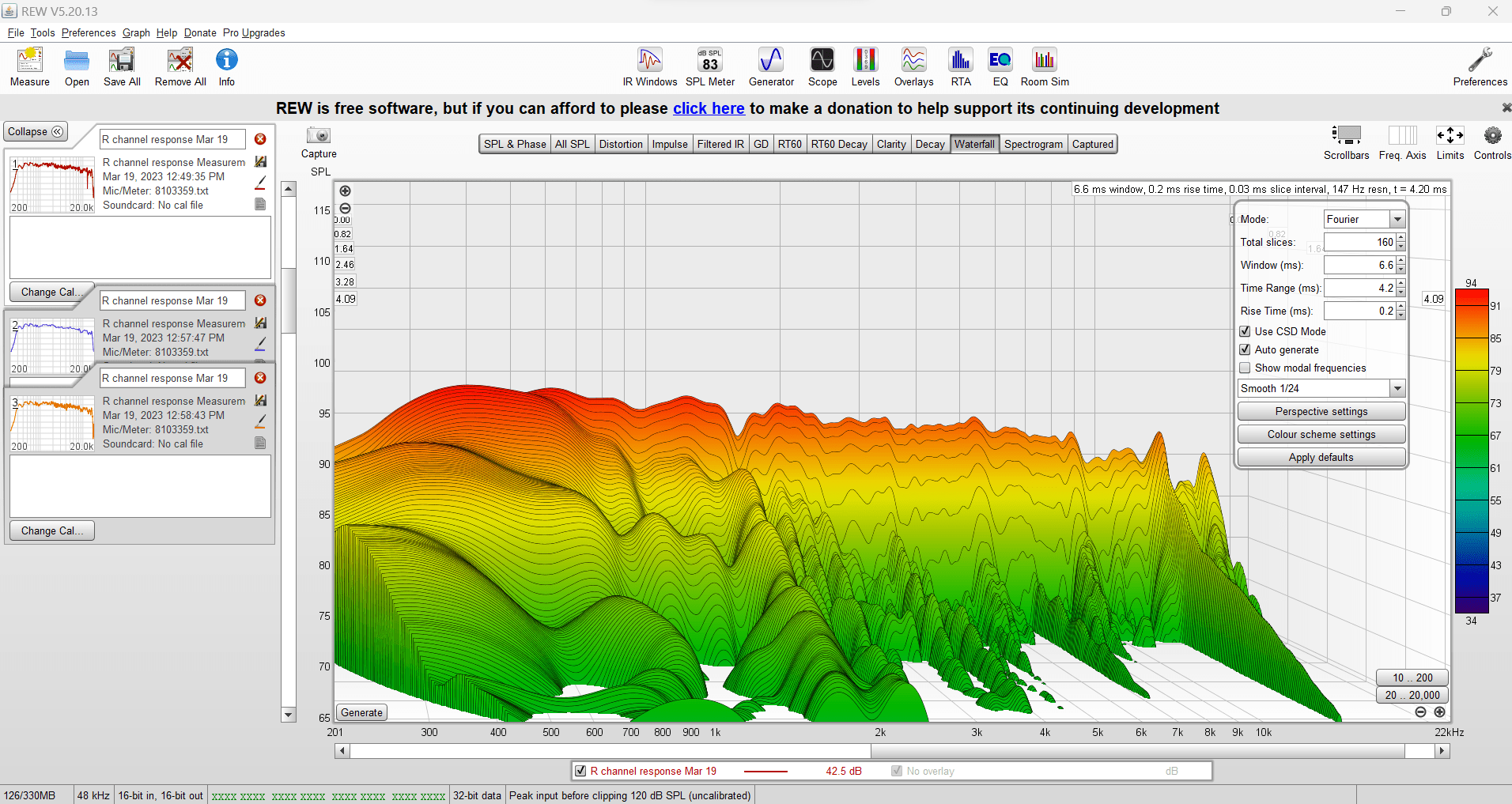1512x804 pixels.
Task: Collapse the measurements panel
Action: pyautogui.click(x=36, y=131)
